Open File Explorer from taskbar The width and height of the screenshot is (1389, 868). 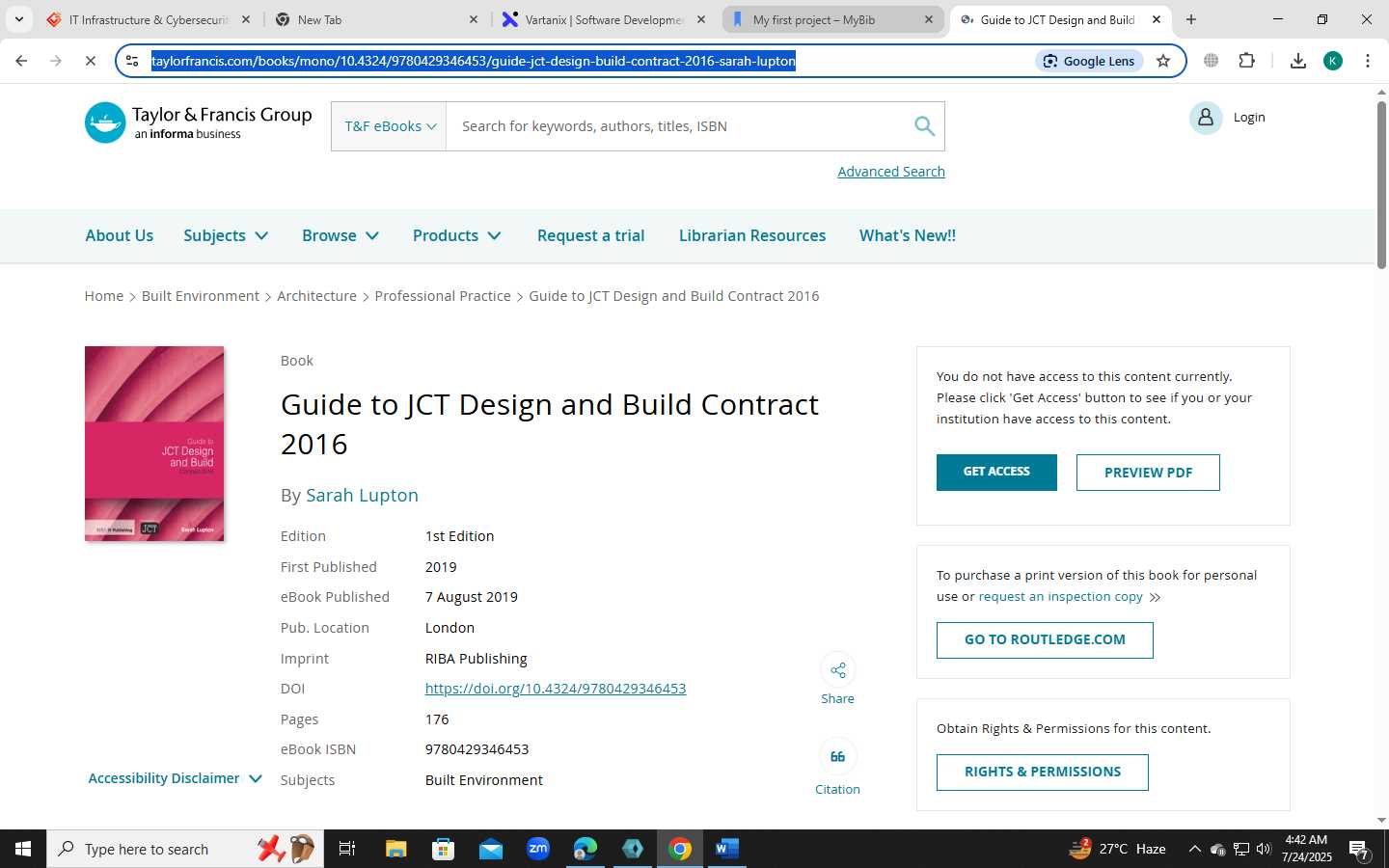[x=395, y=849]
